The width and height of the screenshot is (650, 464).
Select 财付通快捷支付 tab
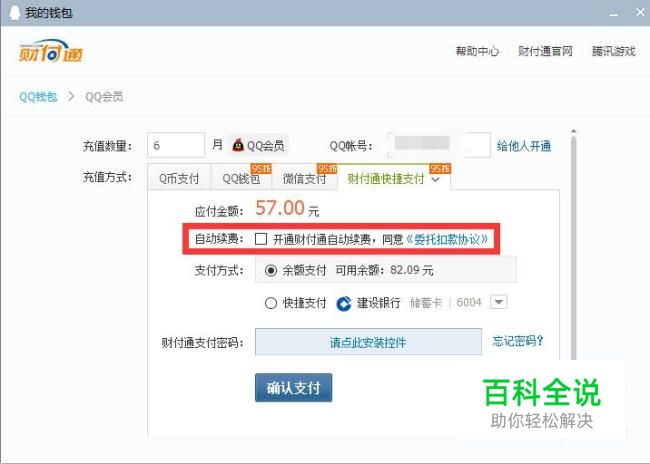click(x=394, y=178)
